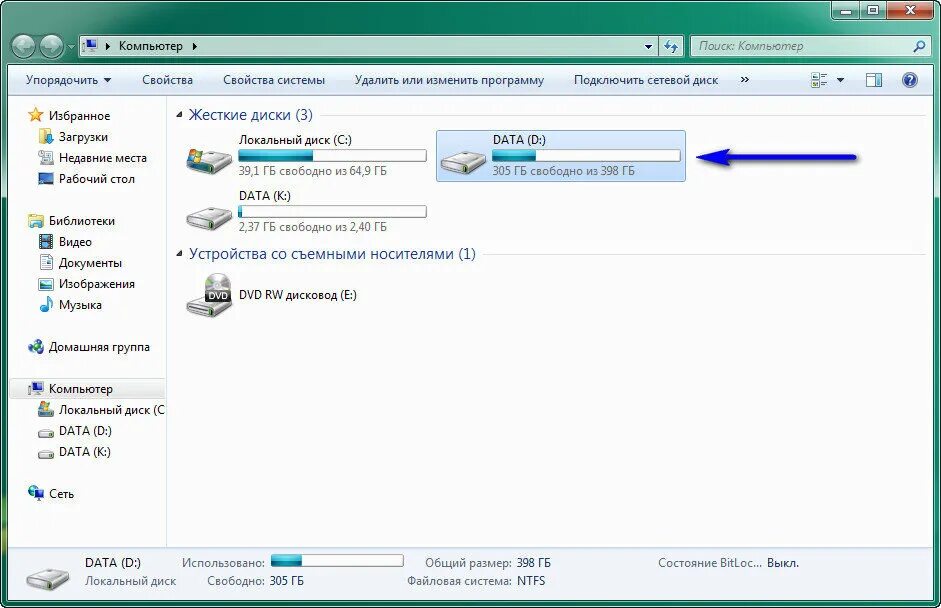Select the DATA (D:) drive icon
The height and width of the screenshot is (608, 941).
[463, 161]
